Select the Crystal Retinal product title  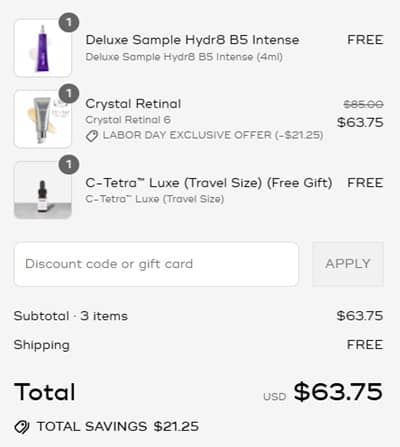[133, 104]
